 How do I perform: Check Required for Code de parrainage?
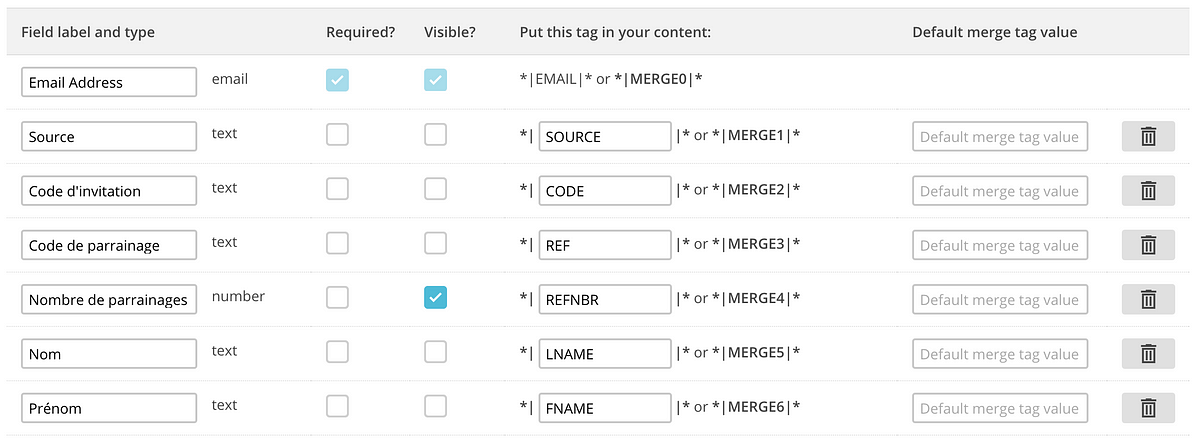pos(338,242)
